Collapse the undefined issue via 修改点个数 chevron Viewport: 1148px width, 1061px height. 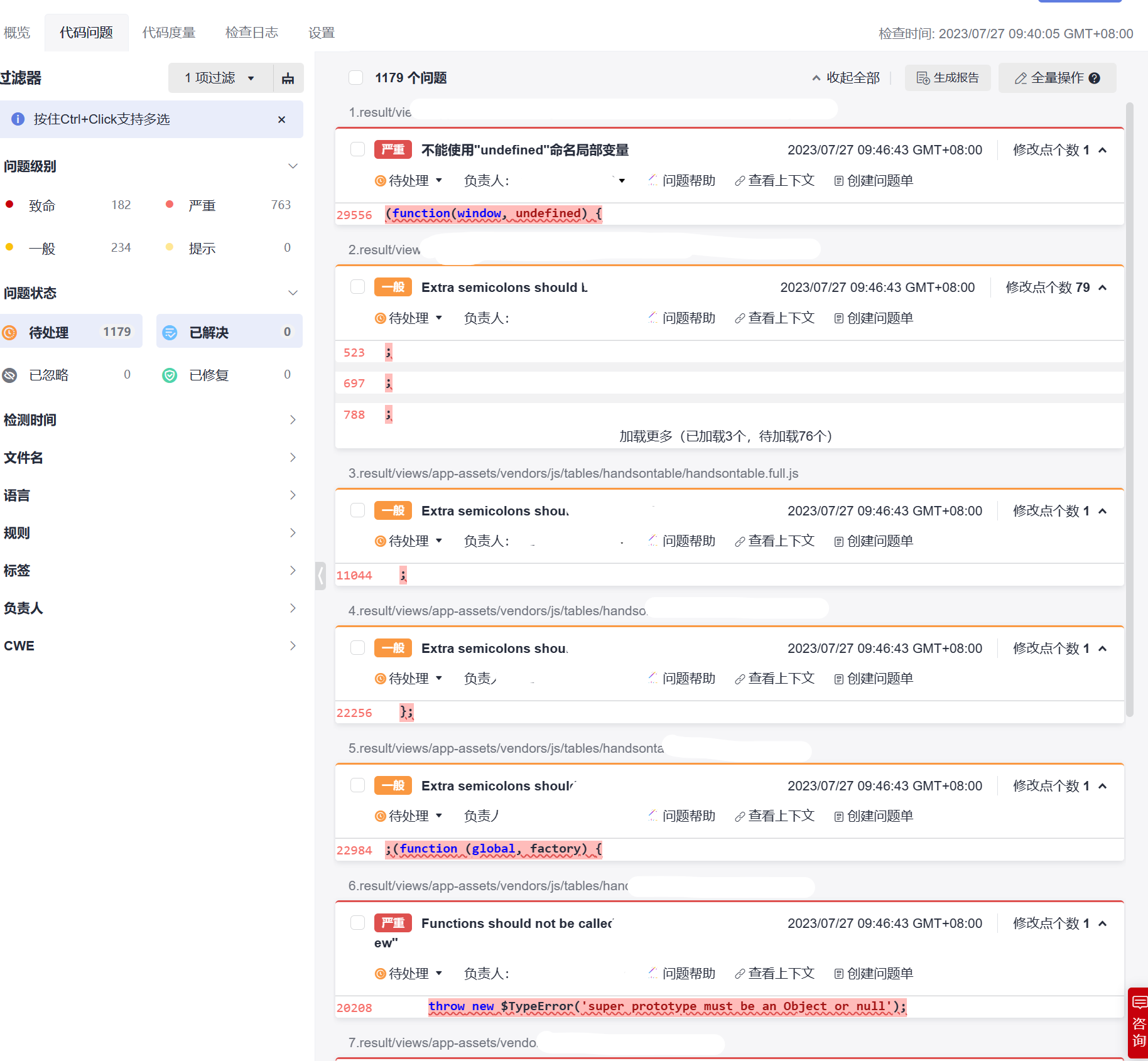[x=1103, y=150]
